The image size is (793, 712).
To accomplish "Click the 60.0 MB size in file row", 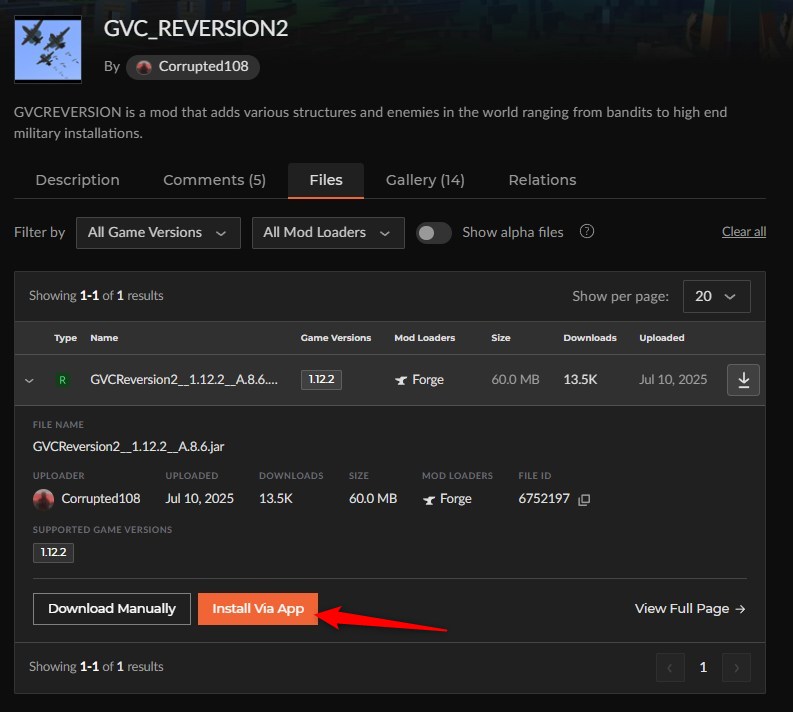I will (x=515, y=380).
